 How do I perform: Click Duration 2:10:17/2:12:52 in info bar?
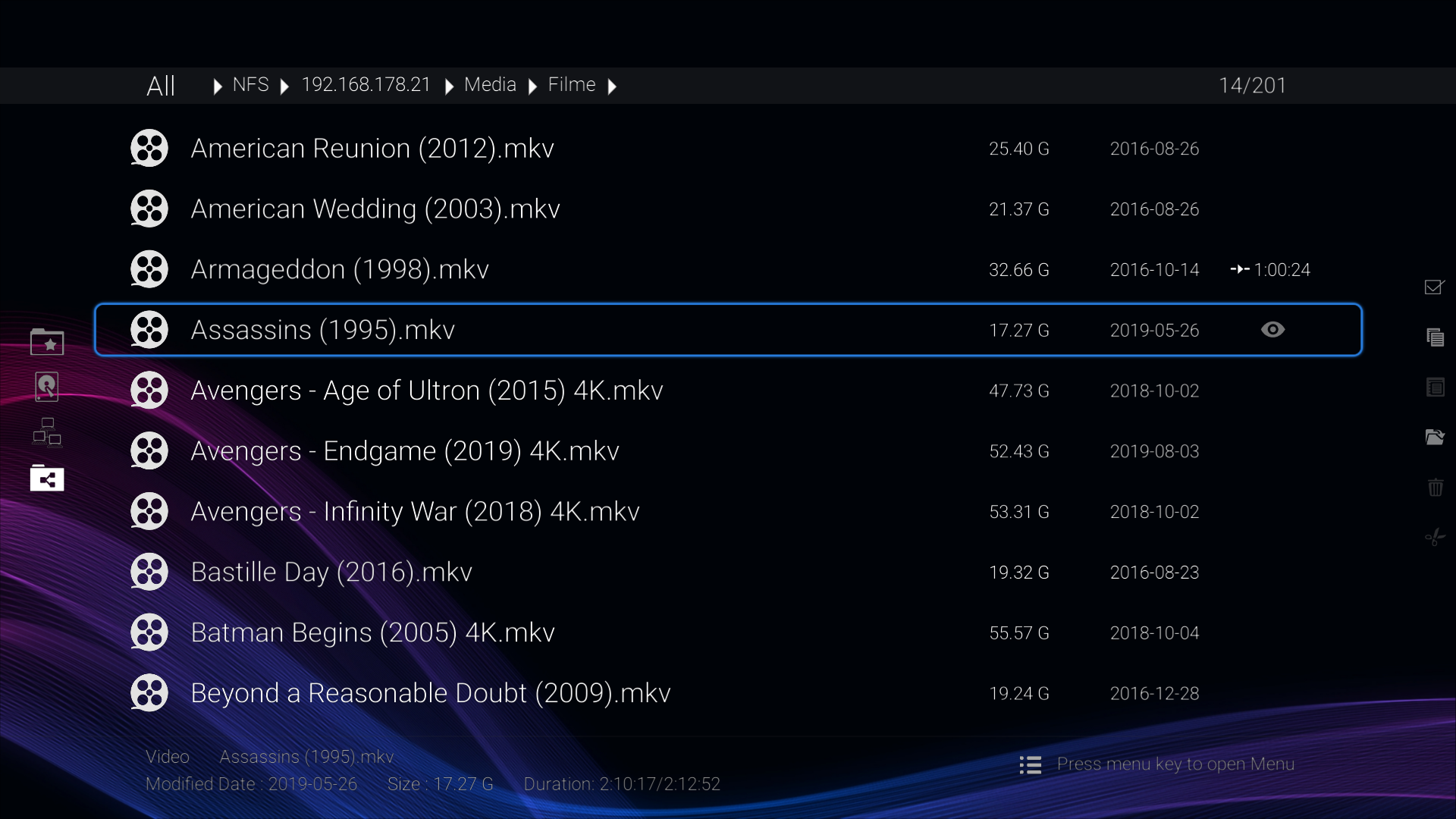[622, 784]
